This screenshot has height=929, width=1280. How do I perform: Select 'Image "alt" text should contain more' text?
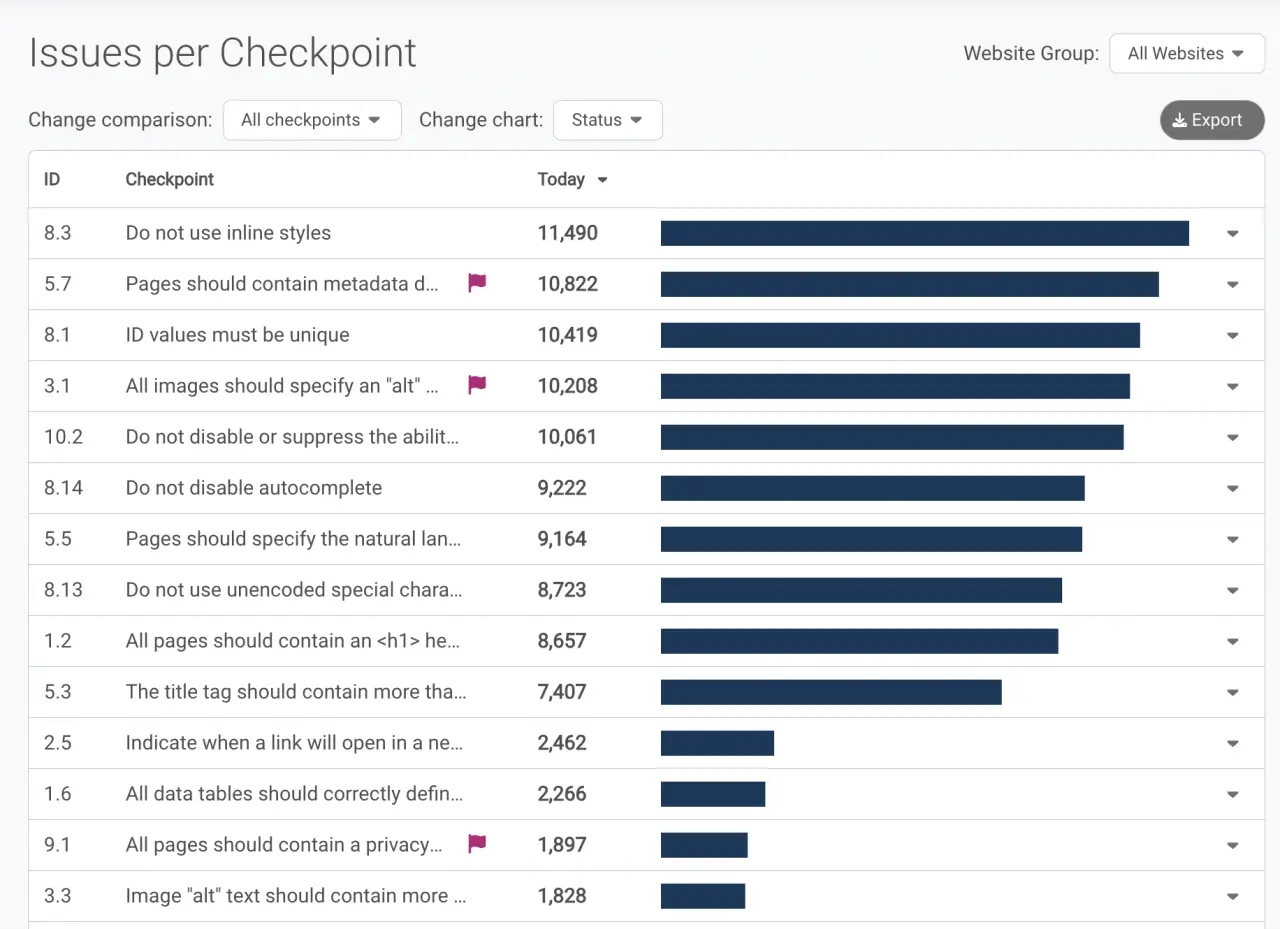[x=287, y=896]
